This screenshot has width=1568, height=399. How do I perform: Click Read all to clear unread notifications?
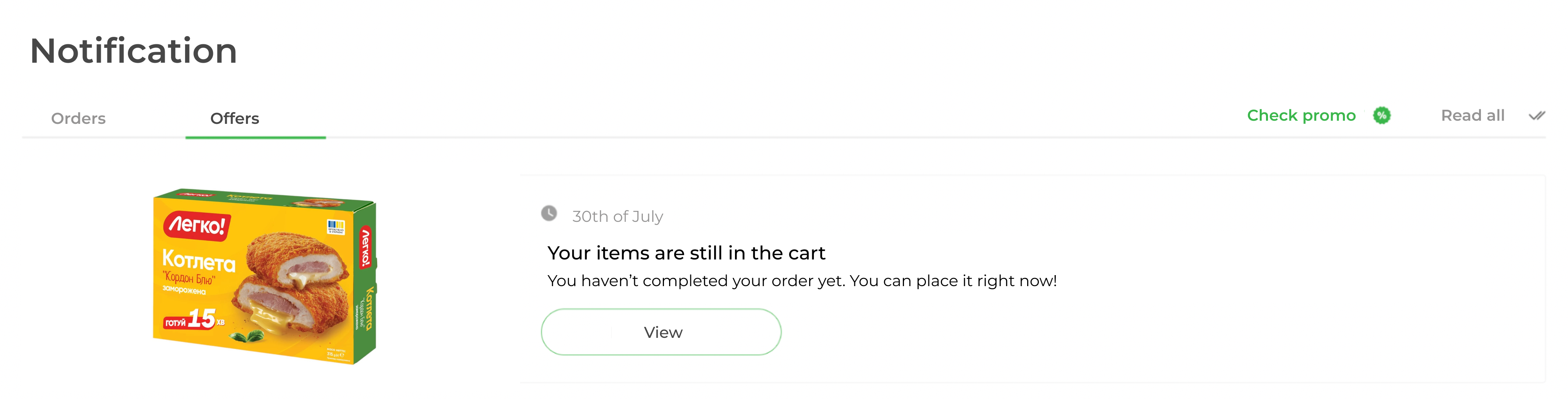pyautogui.click(x=1473, y=116)
